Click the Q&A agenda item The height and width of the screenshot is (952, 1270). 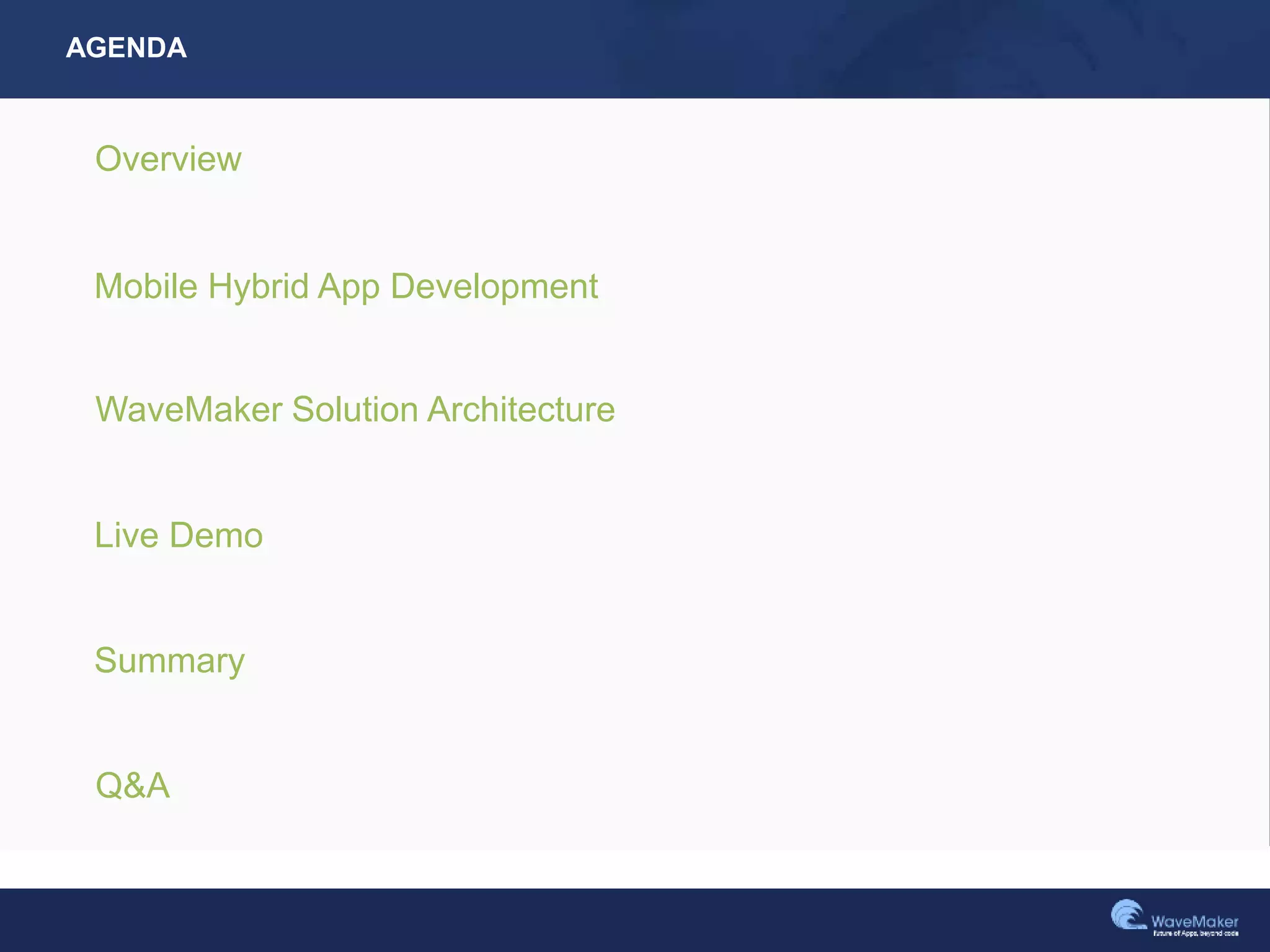click(132, 785)
